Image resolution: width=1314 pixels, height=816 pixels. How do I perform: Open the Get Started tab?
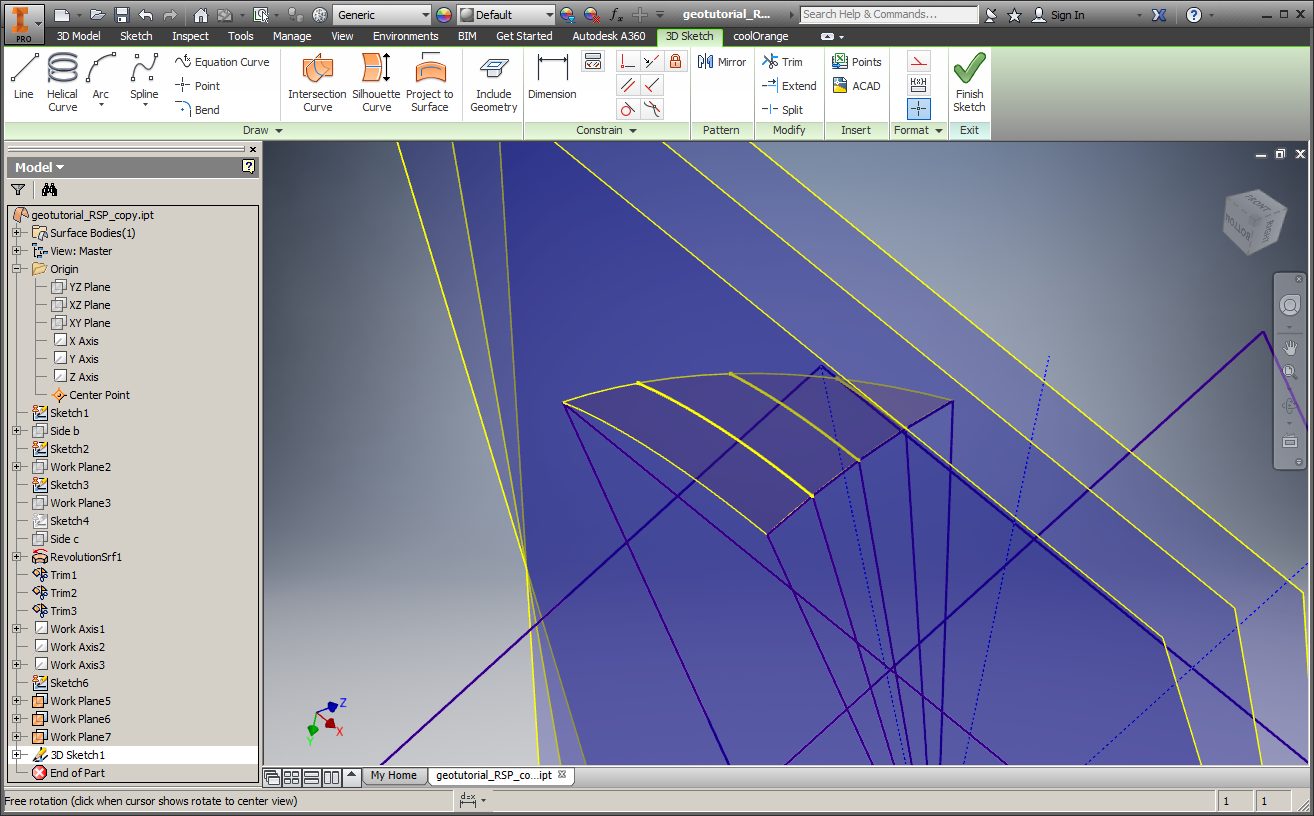(x=524, y=36)
